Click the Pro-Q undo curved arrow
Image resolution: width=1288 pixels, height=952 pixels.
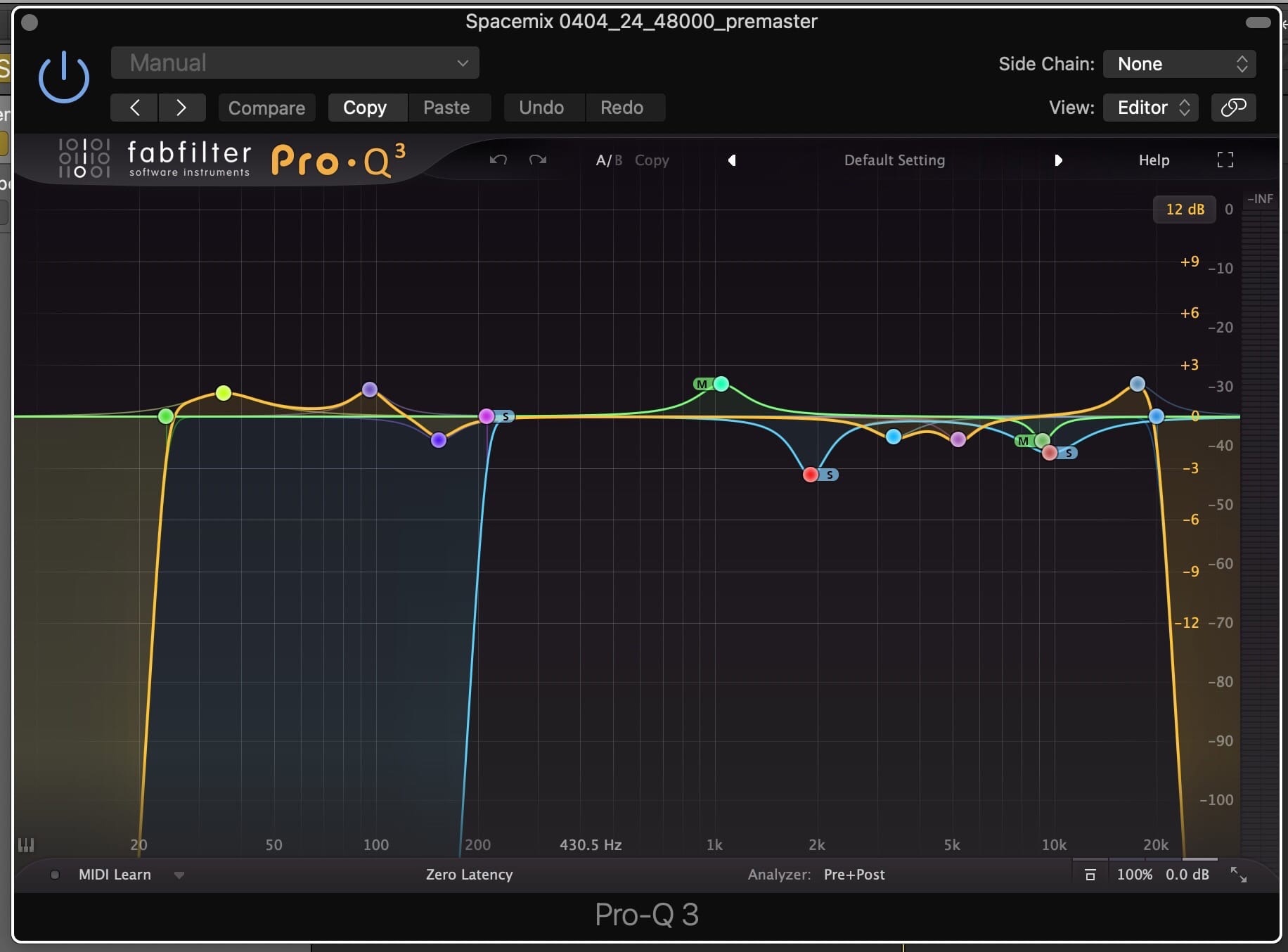[498, 160]
